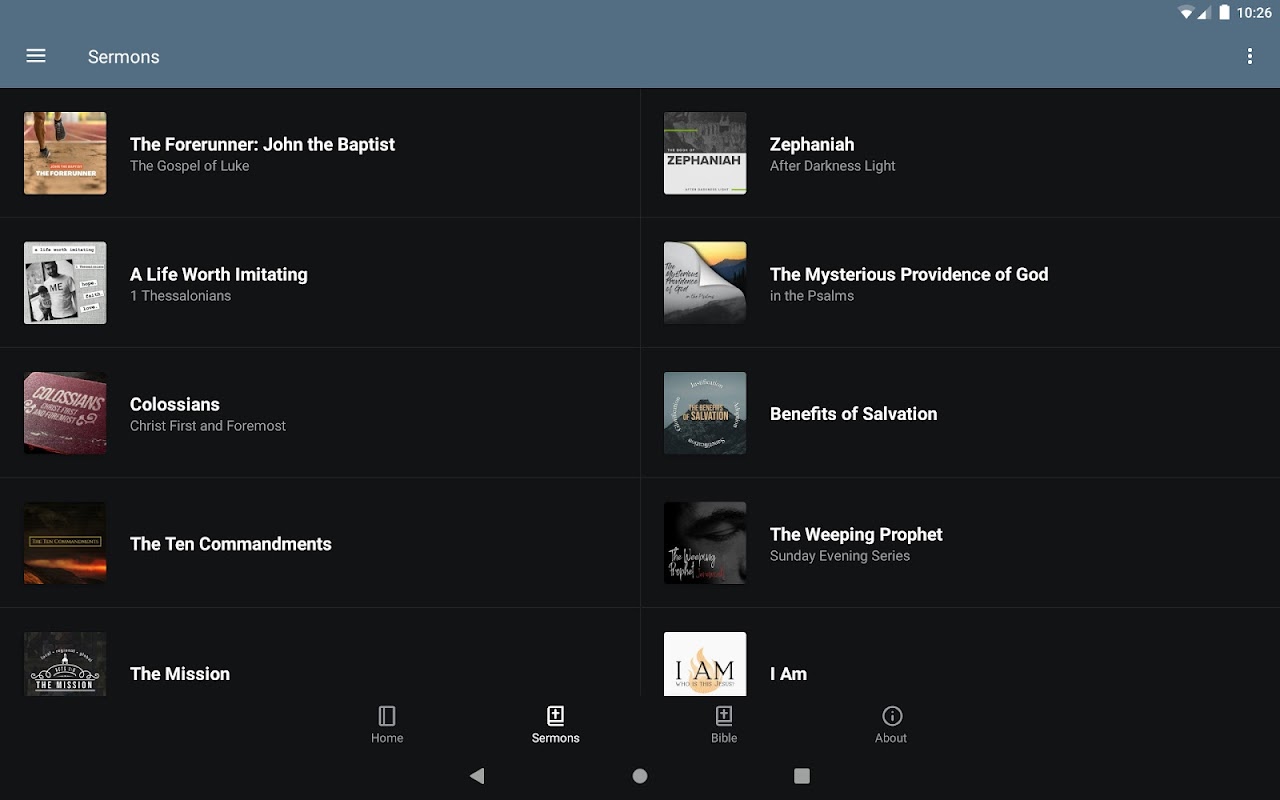1280x800 pixels.
Task: Tap the Wi-Fi status icon
Action: click(x=1186, y=13)
